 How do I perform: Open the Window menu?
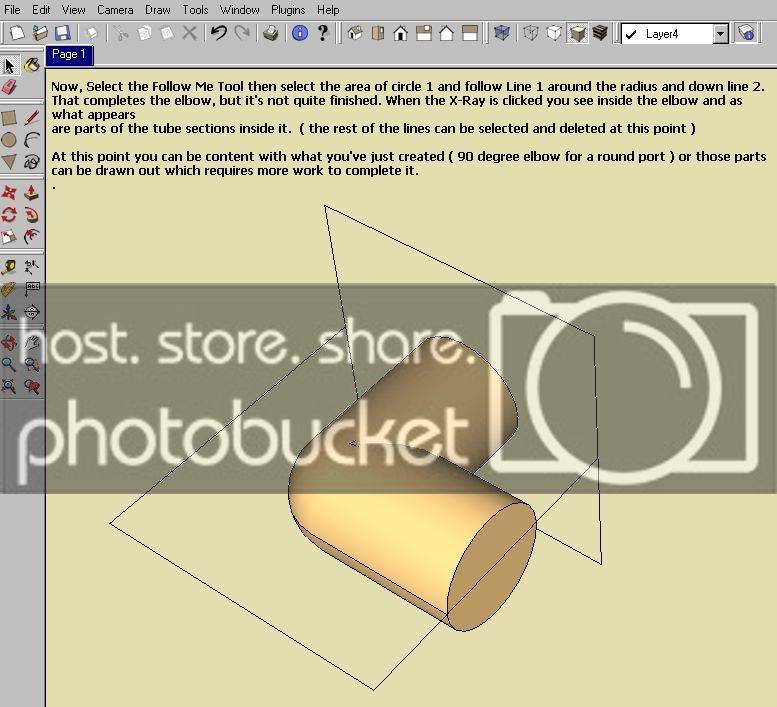(239, 9)
